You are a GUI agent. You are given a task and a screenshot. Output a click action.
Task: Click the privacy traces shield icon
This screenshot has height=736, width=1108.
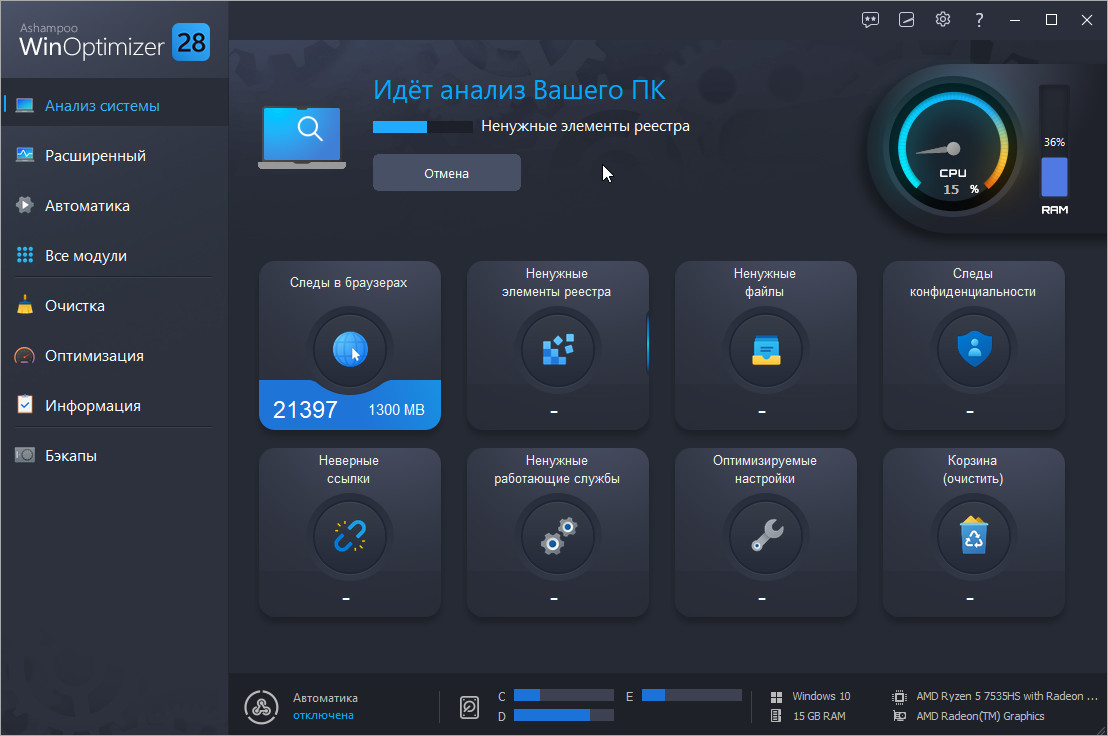[973, 349]
